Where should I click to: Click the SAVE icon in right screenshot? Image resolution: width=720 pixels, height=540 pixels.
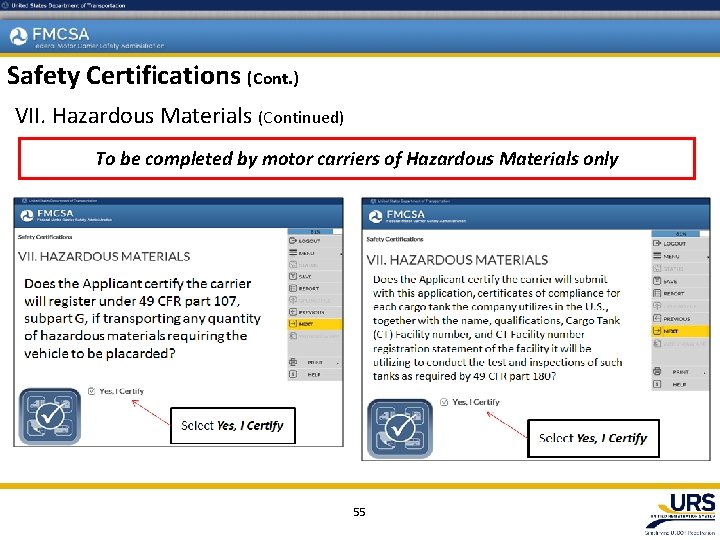click(657, 281)
